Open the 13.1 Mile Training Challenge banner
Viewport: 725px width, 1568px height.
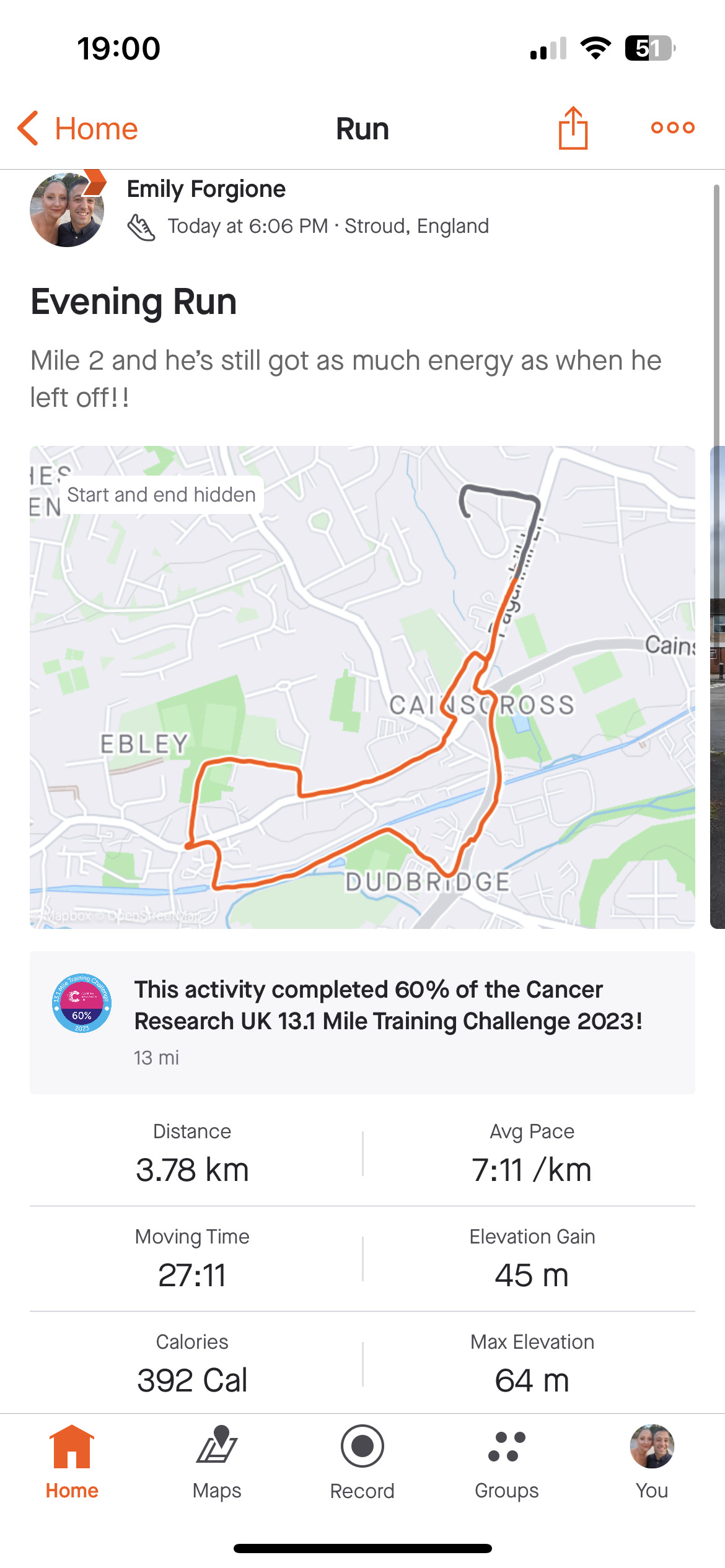[387, 1021]
